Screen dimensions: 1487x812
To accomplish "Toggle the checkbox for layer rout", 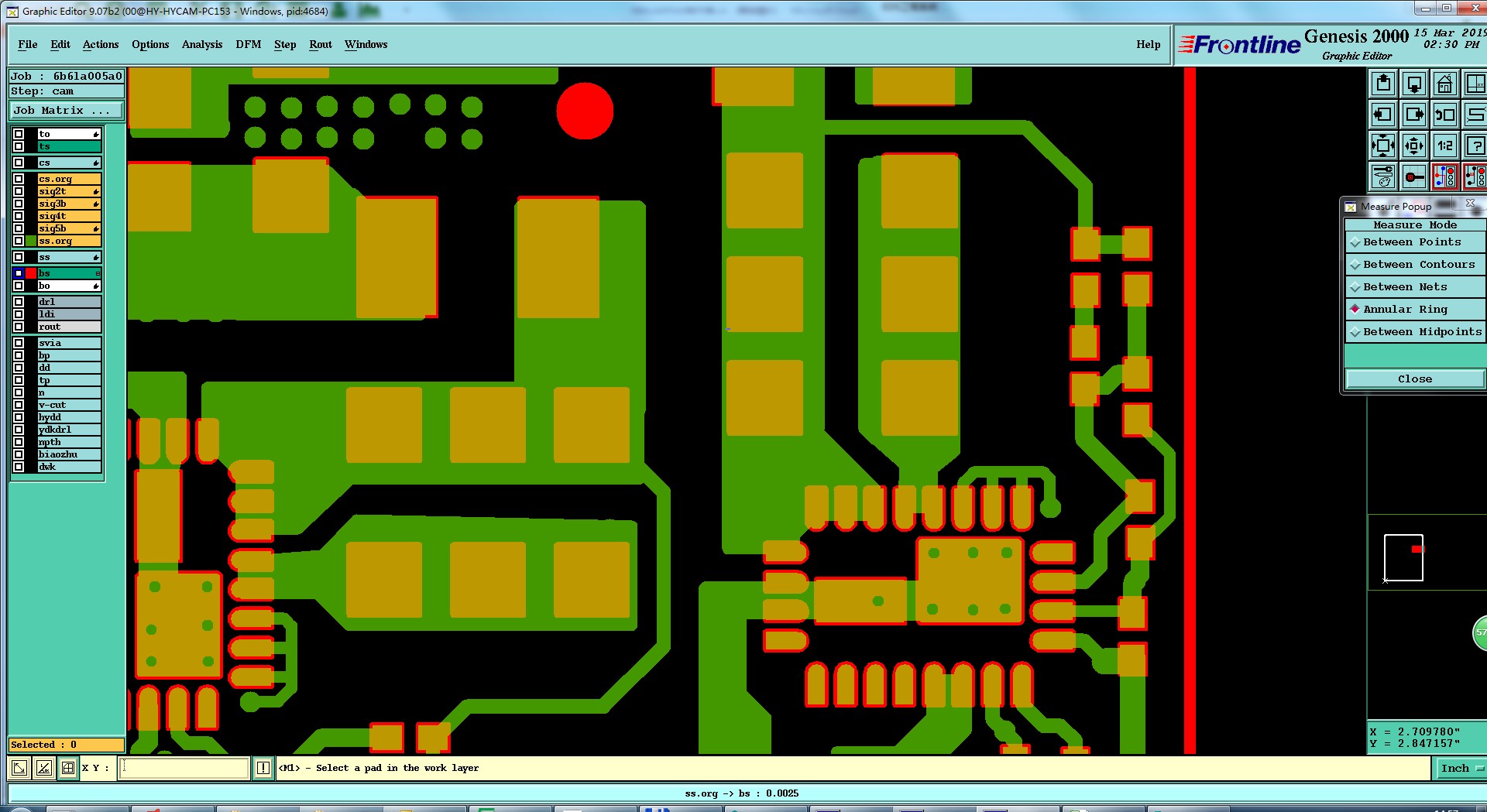I will (x=19, y=327).
